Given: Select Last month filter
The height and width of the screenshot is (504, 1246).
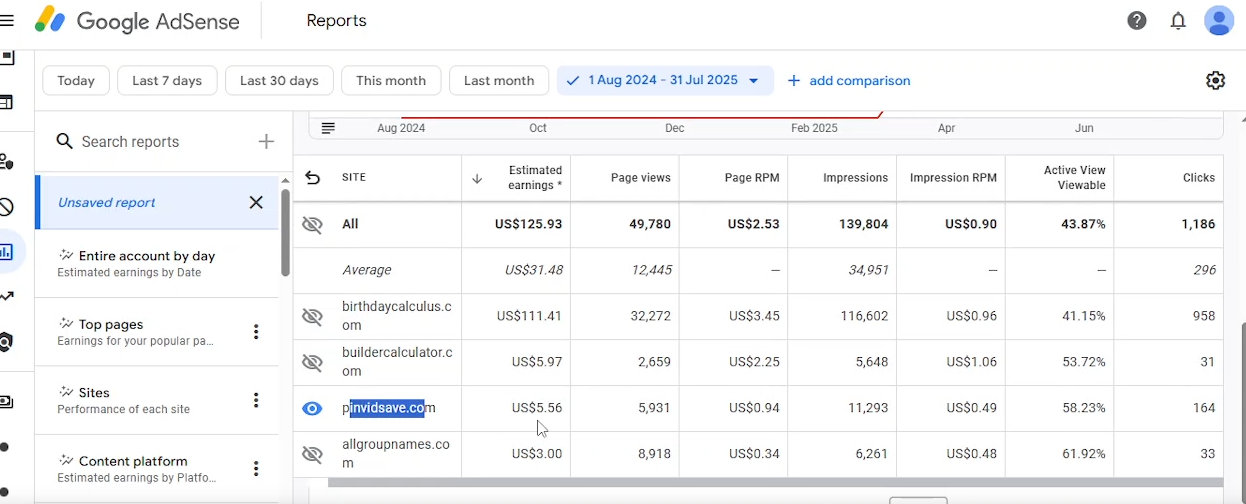Looking at the screenshot, I should point(499,80).
